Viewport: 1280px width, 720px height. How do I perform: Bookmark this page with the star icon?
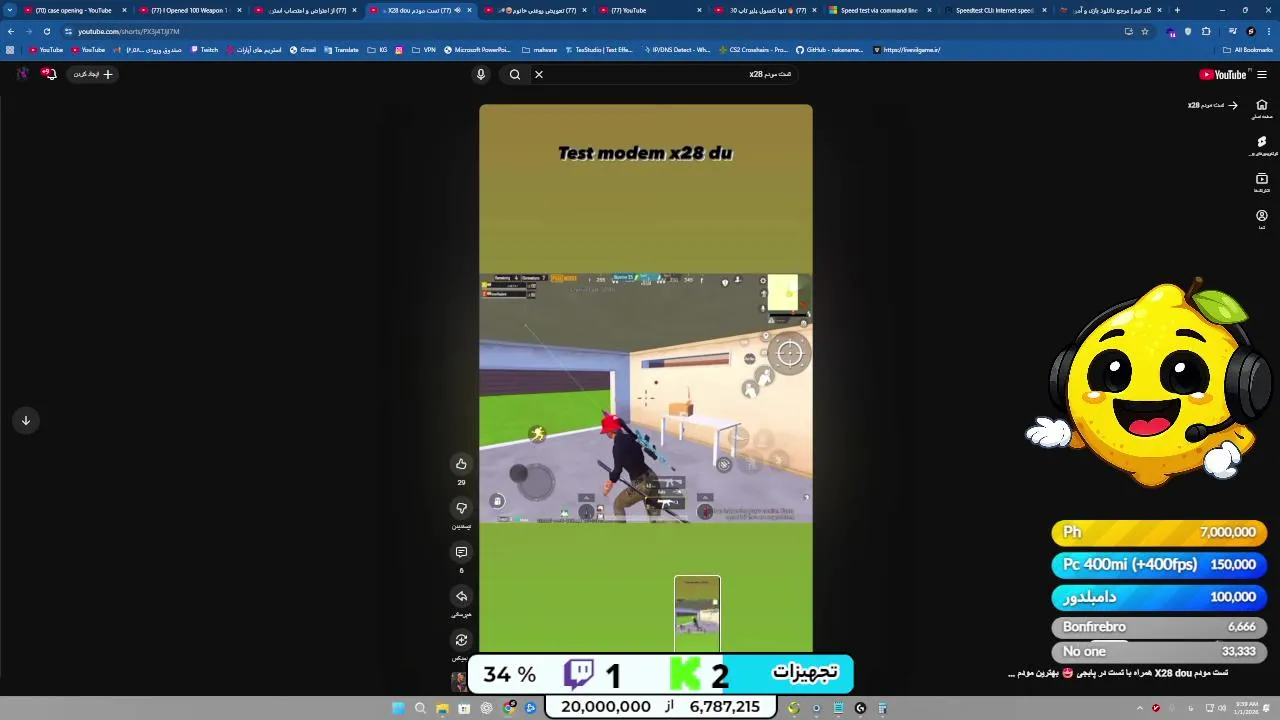click(1145, 31)
